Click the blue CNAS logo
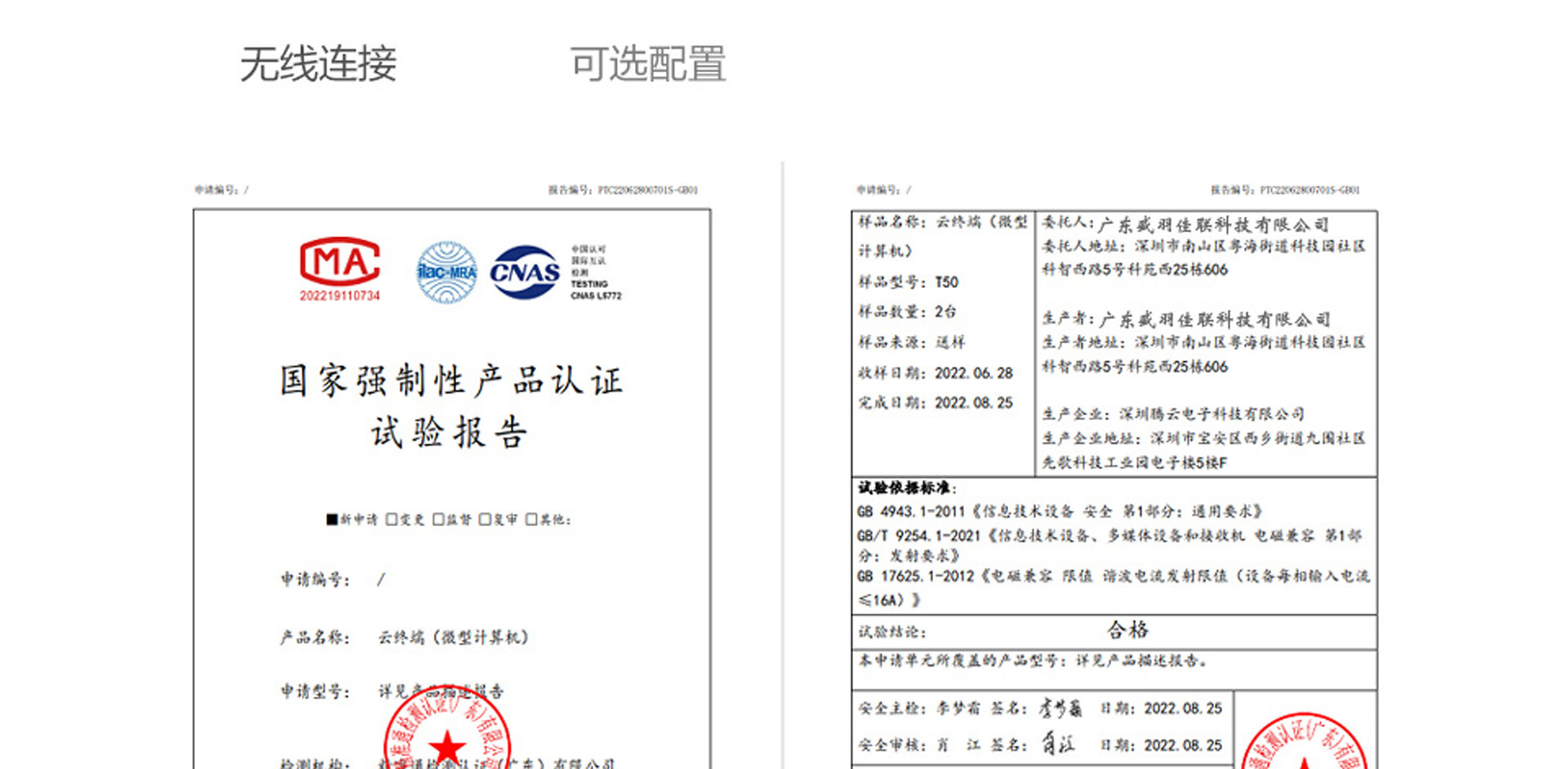The width and height of the screenshot is (1568, 769). click(525, 272)
